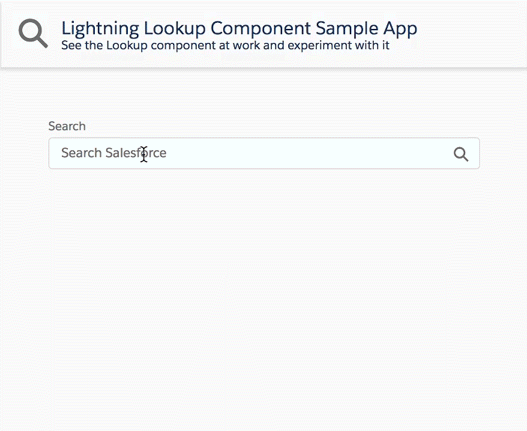Select the Lightning Lookup Component Sample App title
Screen dimensions: 527x431
click(x=239, y=28)
